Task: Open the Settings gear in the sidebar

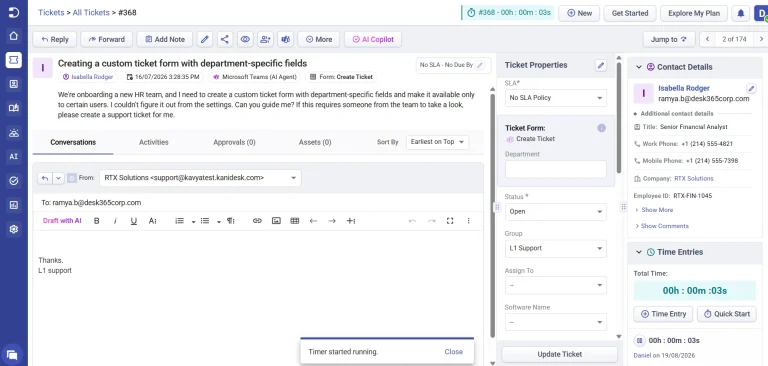Action: pos(14,229)
